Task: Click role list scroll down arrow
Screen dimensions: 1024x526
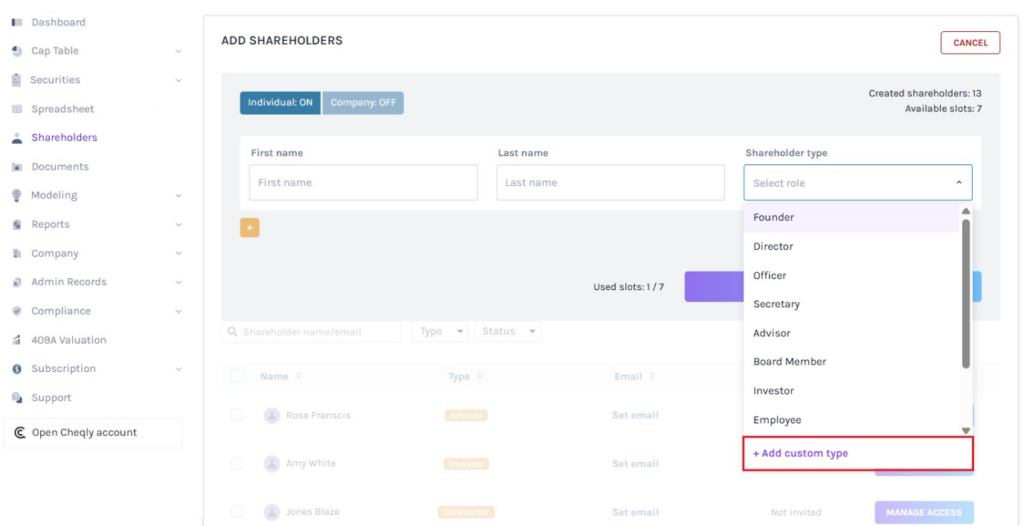Action: (x=966, y=431)
